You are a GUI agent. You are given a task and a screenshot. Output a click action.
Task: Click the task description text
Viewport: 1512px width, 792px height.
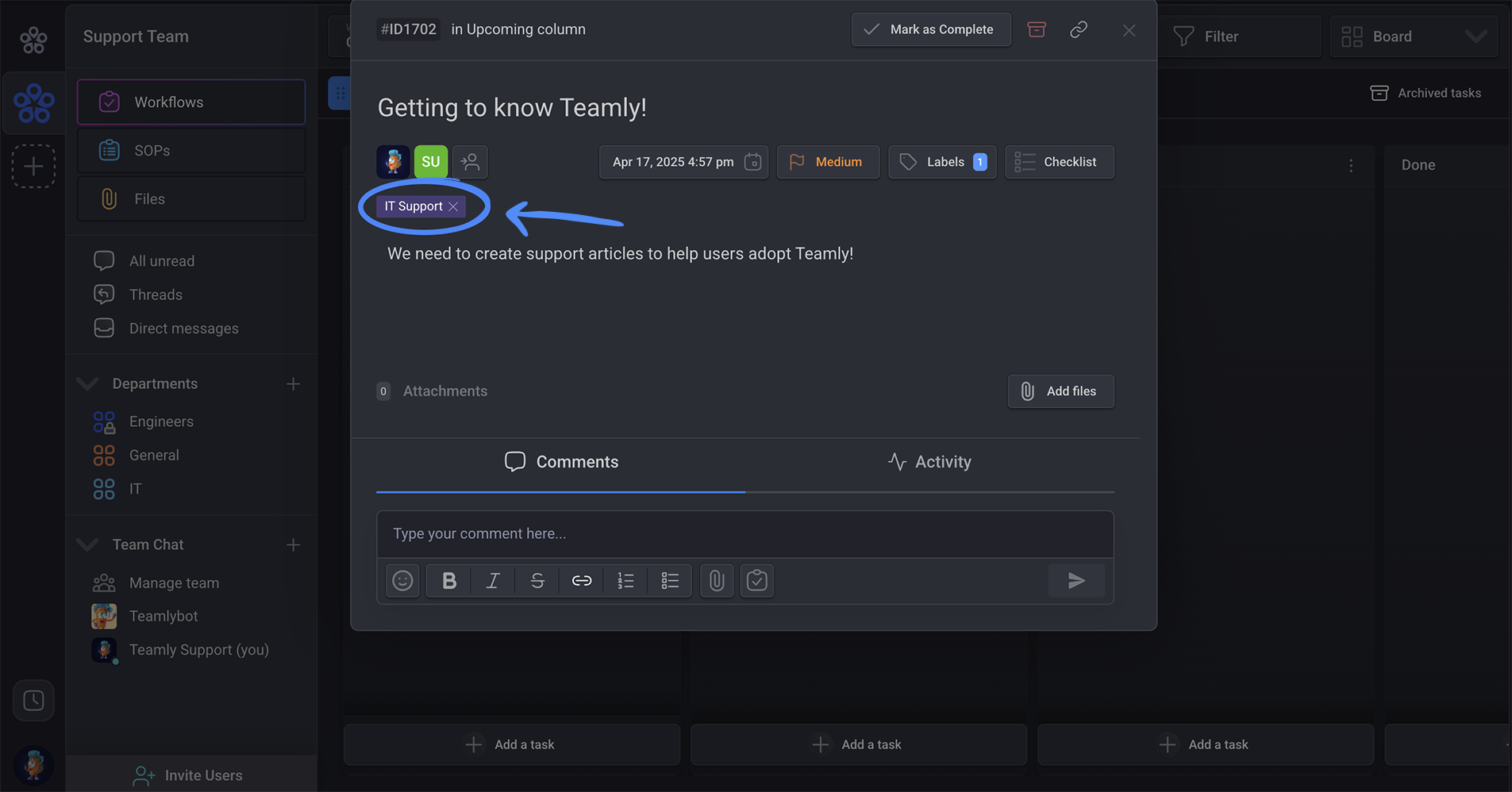[x=620, y=254]
